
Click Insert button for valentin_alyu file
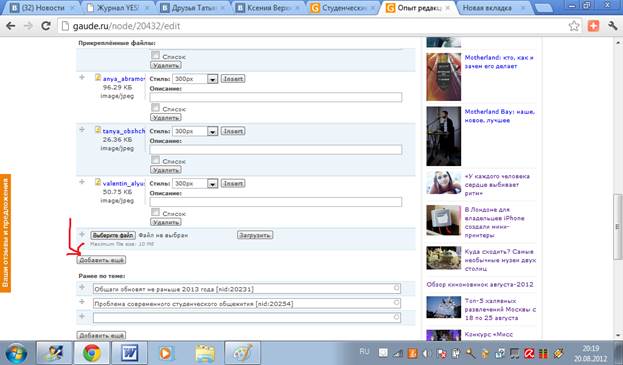[233, 183]
